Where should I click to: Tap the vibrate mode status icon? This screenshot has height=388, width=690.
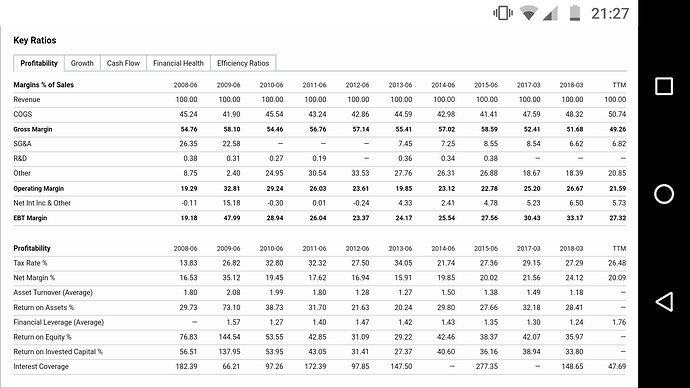(x=503, y=13)
